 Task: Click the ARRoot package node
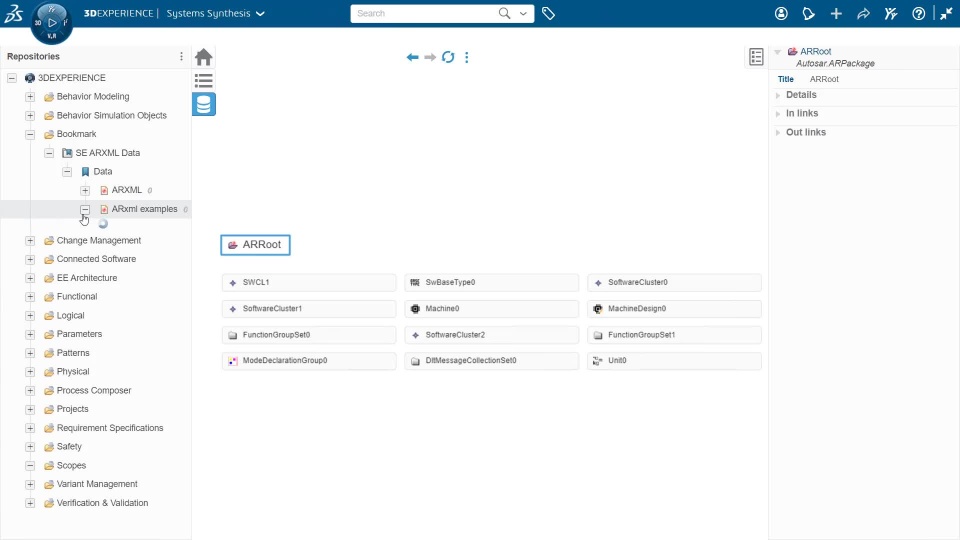[255, 245]
